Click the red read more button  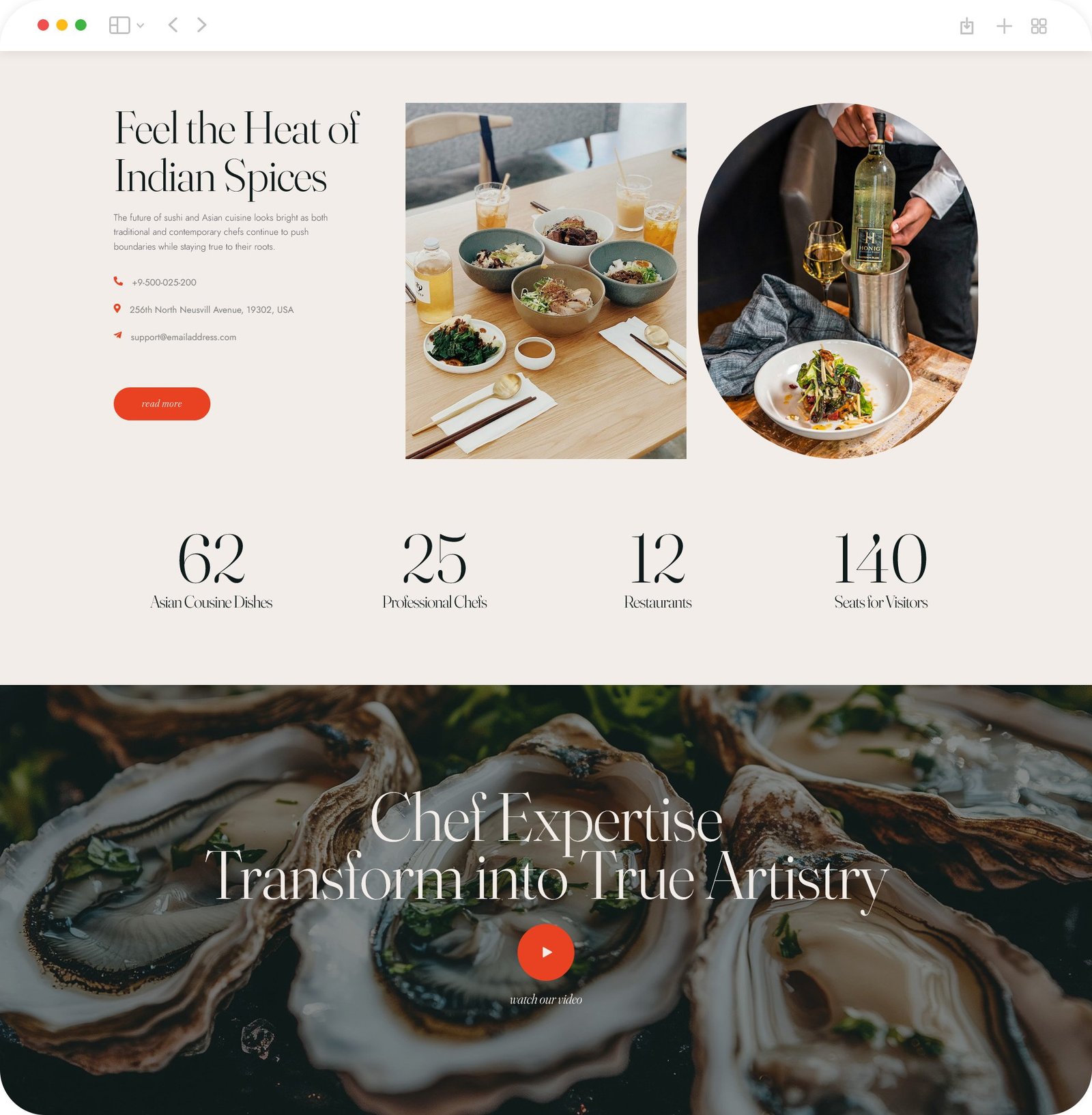(x=162, y=404)
